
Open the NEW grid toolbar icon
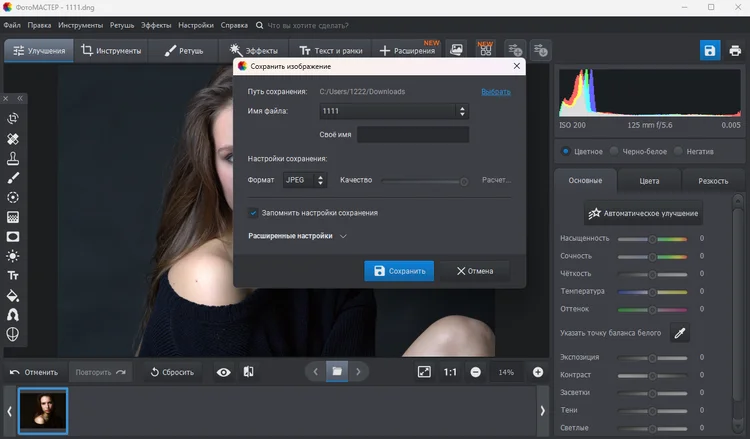(485, 50)
